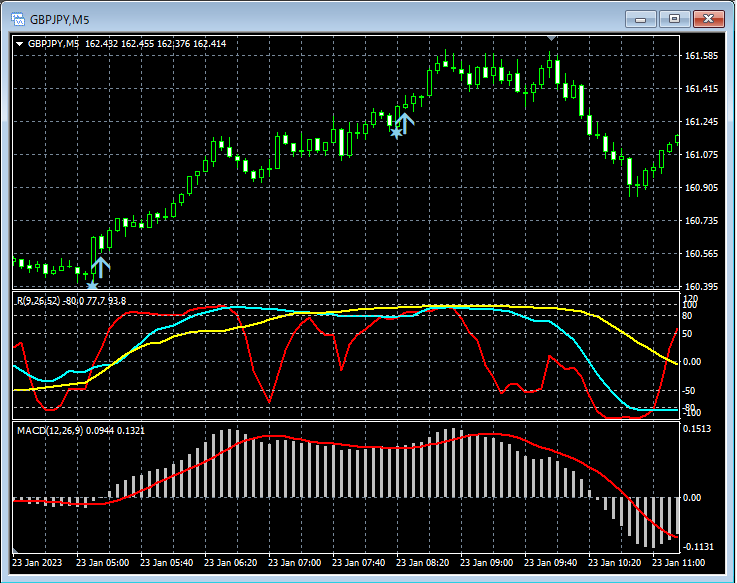Viewport: 737px width, 583px height.
Task: Click the 161.075 price scale label
Action: point(701,155)
